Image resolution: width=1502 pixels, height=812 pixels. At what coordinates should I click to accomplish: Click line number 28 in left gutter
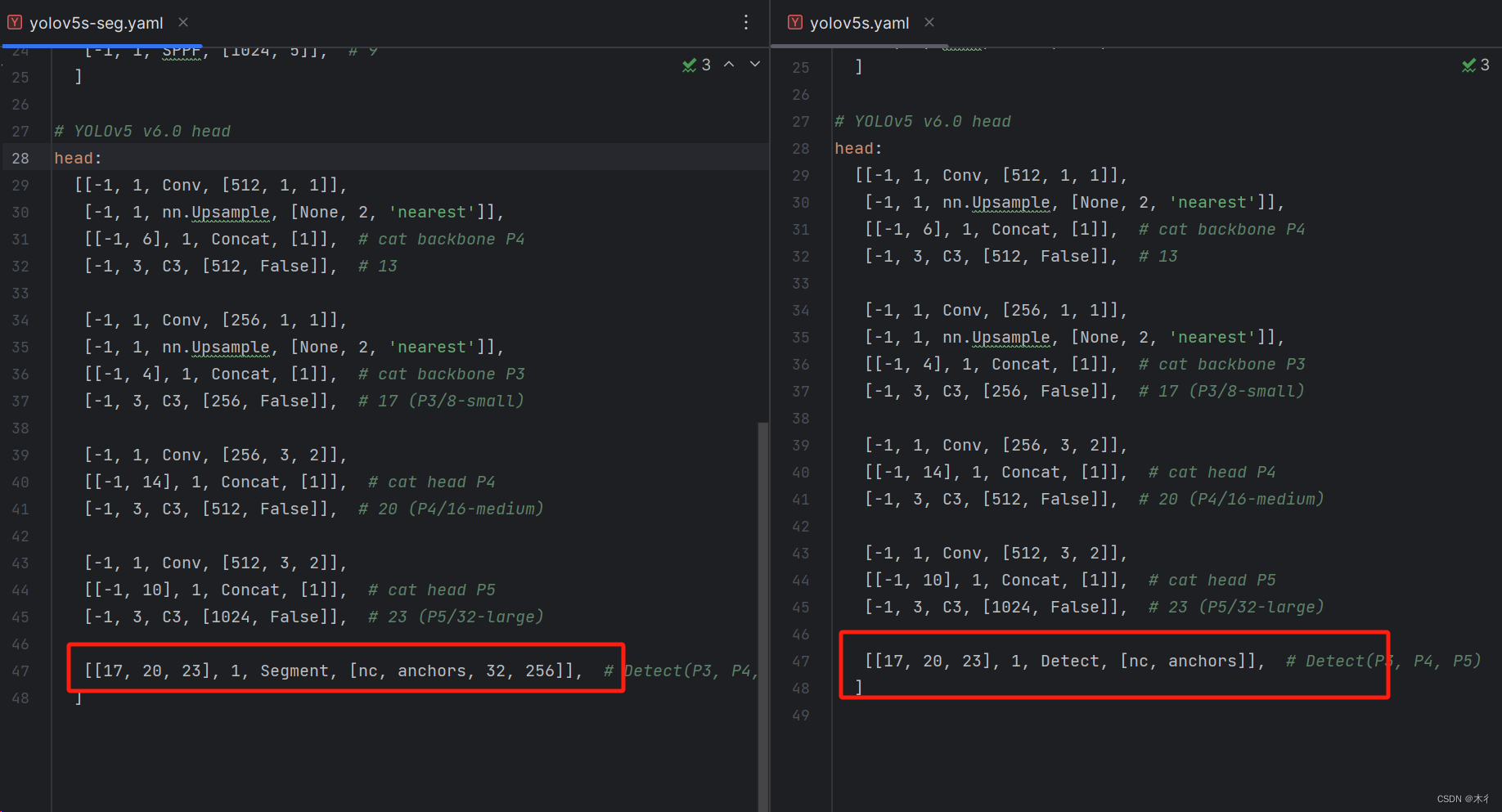(20, 158)
